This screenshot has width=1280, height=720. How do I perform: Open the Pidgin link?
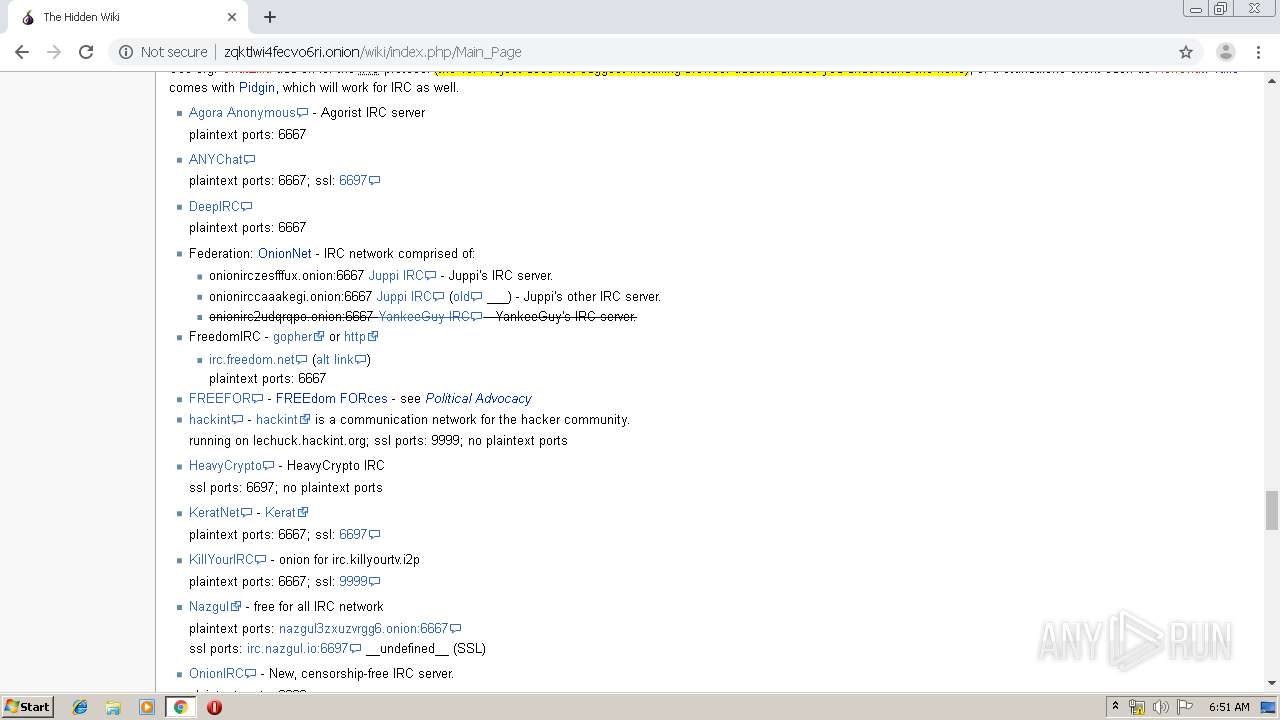[x=257, y=87]
